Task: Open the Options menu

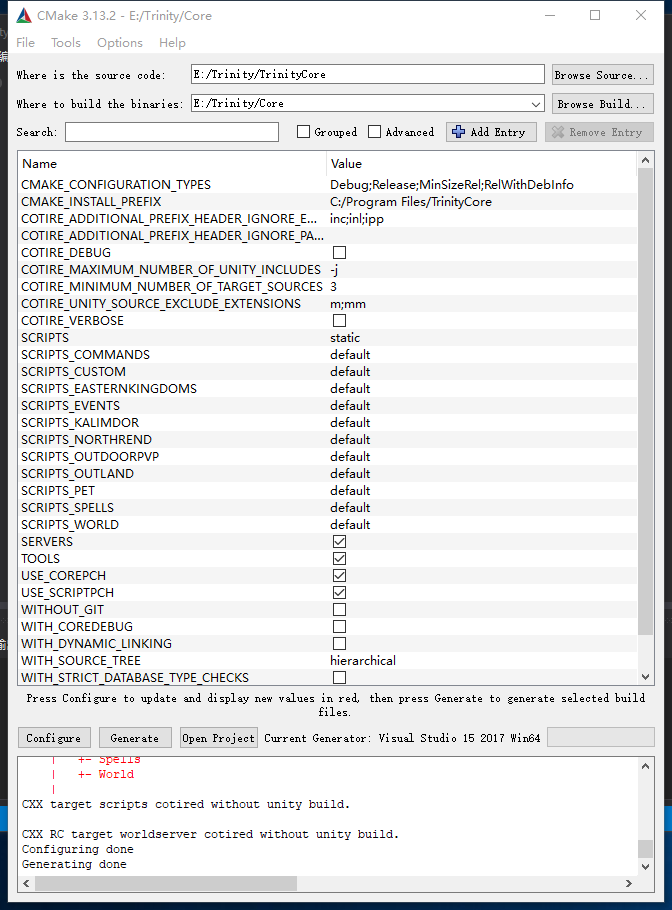Action: pos(120,43)
